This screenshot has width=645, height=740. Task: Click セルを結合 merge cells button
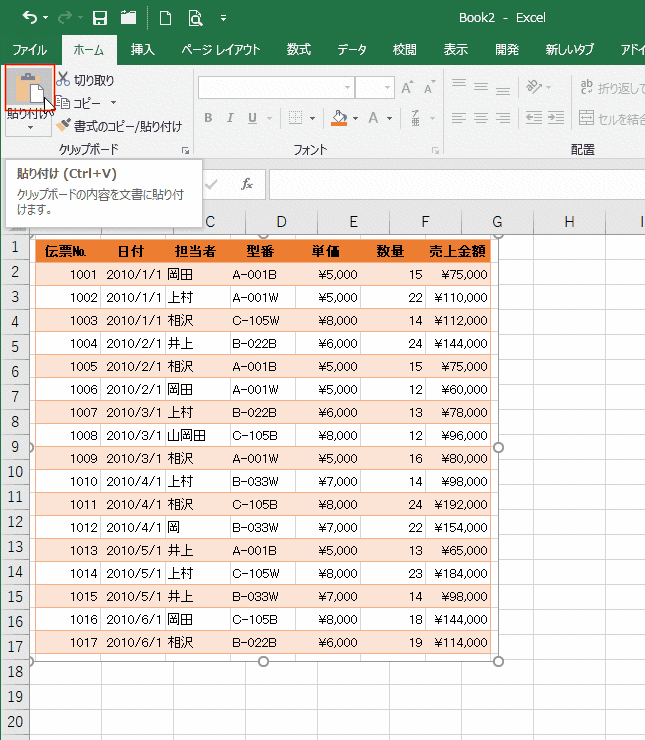coord(611,119)
